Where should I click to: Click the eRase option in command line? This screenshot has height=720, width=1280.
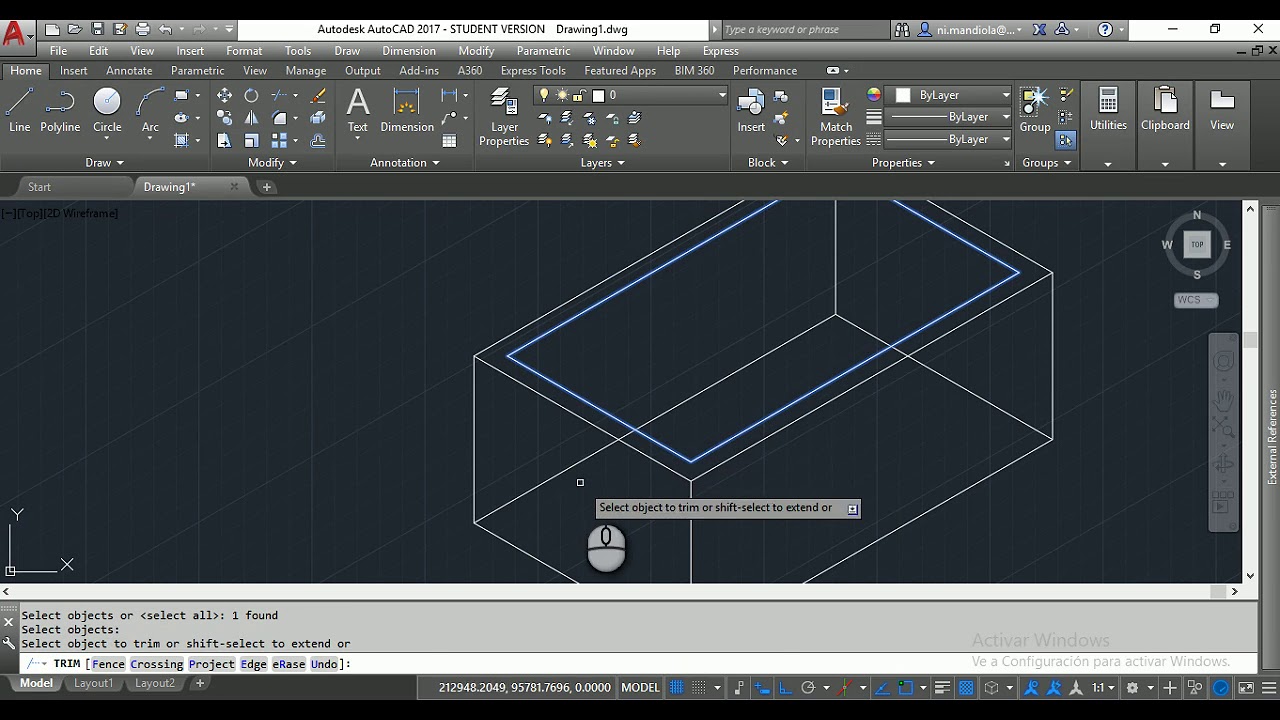pyautogui.click(x=288, y=664)
